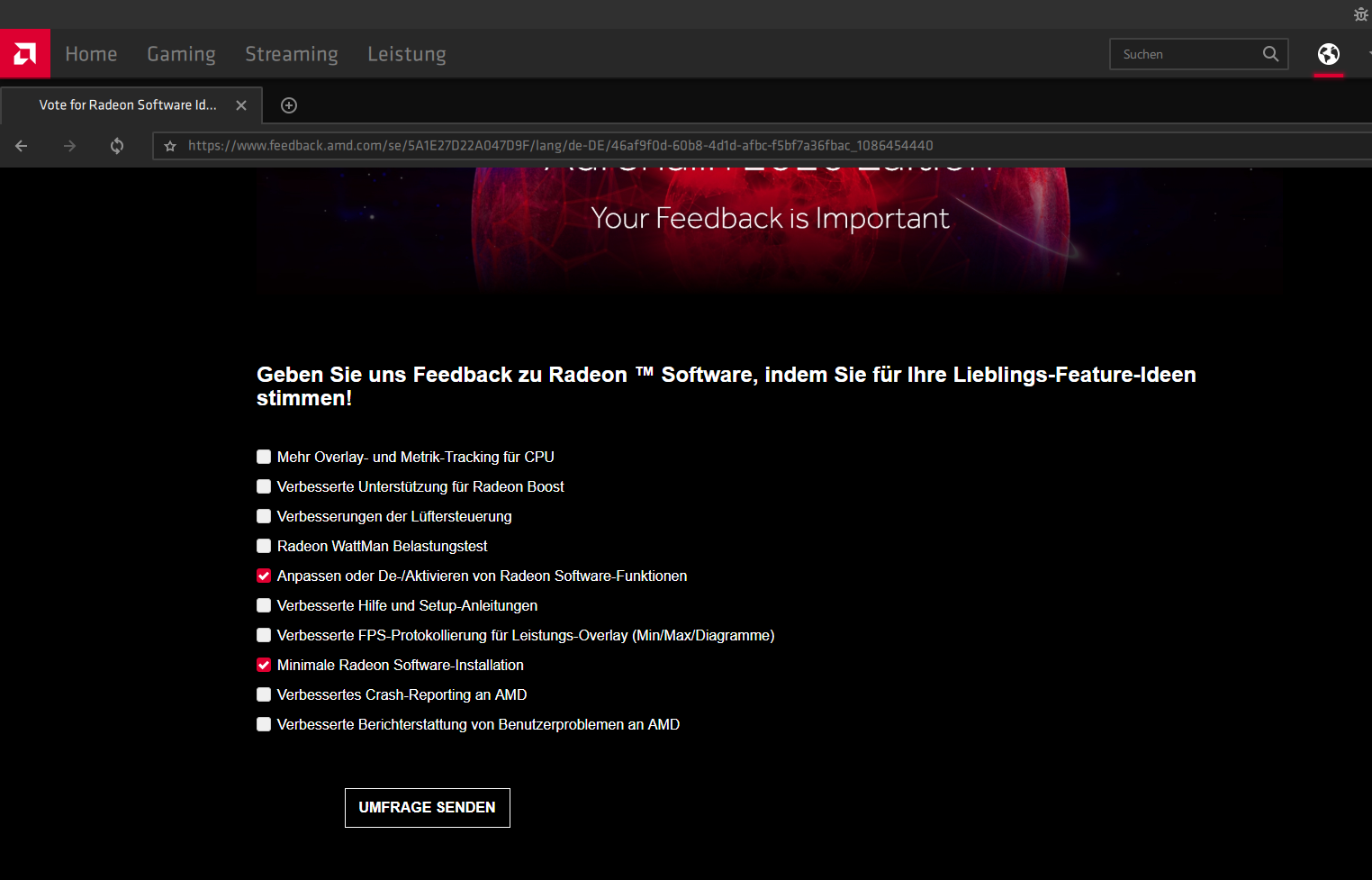This screenshot has width=1372, height=880.
Task: Check Verbesserte Unterstützung für Radeon Boost
Action: [264, 486]
